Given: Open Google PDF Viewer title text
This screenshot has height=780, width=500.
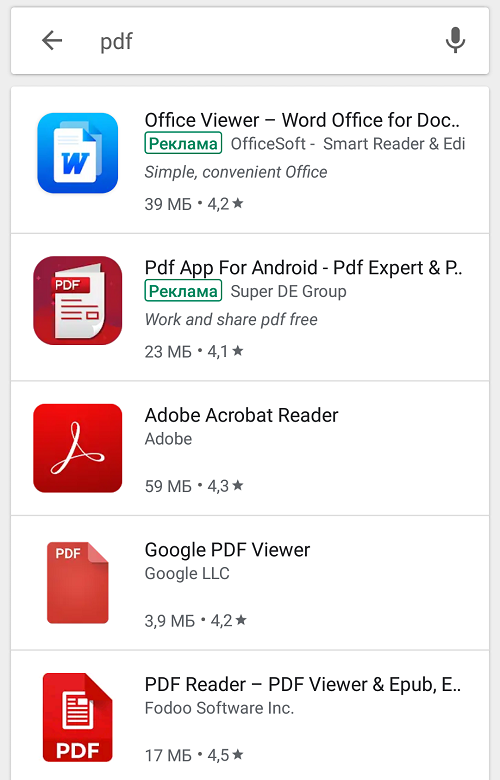Looking at the screenshot, I should point(227,550).
